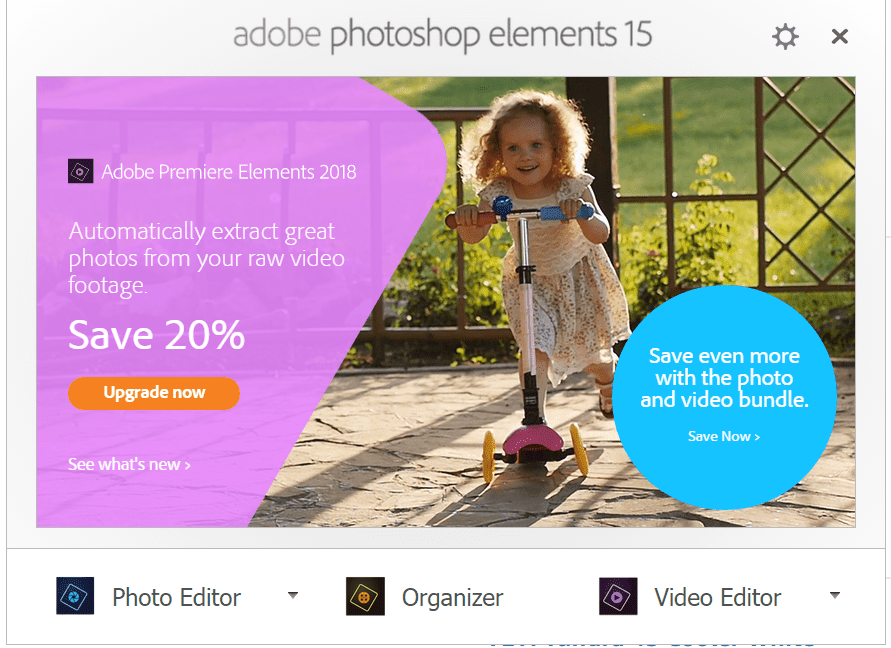Follow the Save Now link

click(x=724, y=437)
